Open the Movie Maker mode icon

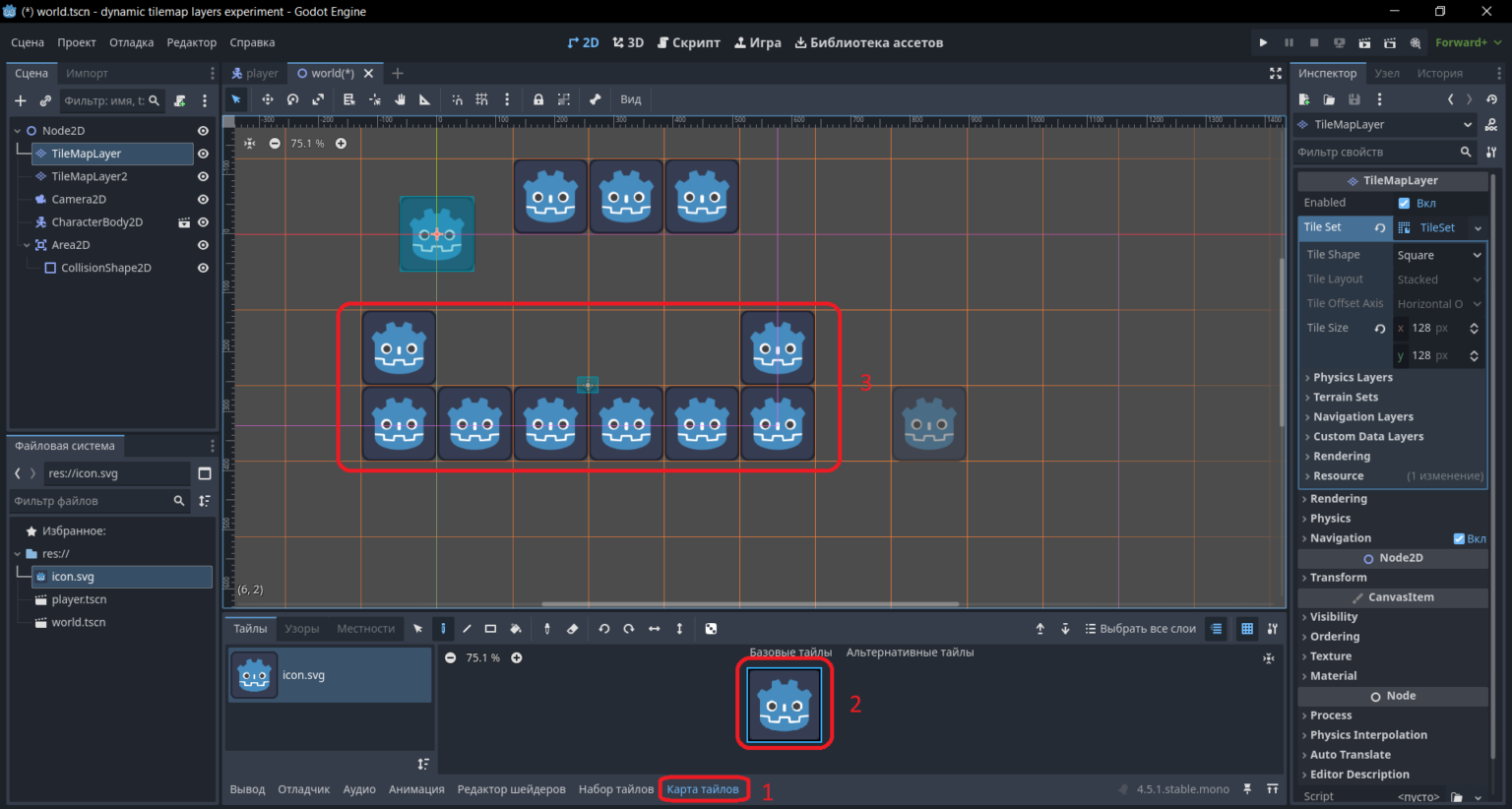pyautogui.click(x=1416, y=42)
